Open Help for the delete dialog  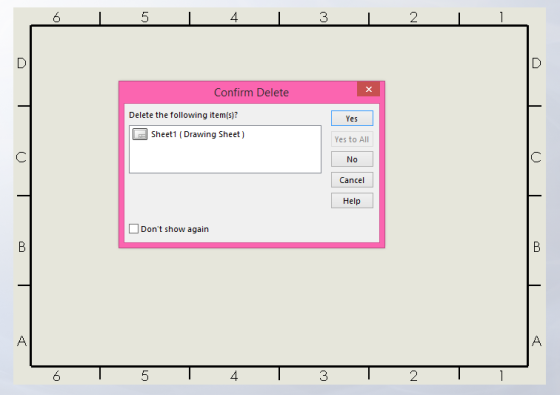[352, 201]
